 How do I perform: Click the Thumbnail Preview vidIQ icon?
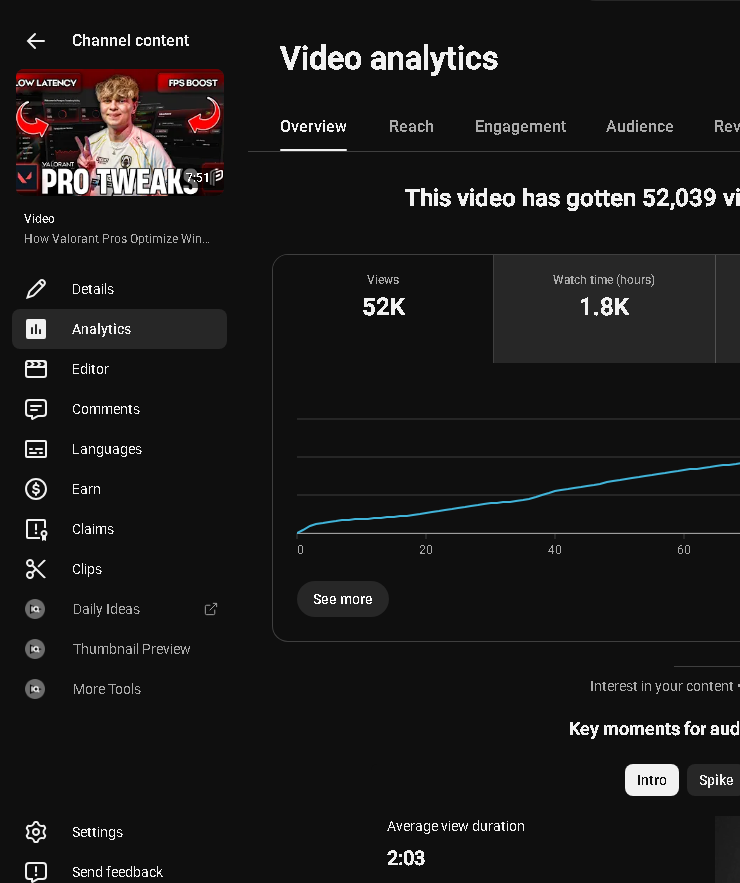[35, 649]
